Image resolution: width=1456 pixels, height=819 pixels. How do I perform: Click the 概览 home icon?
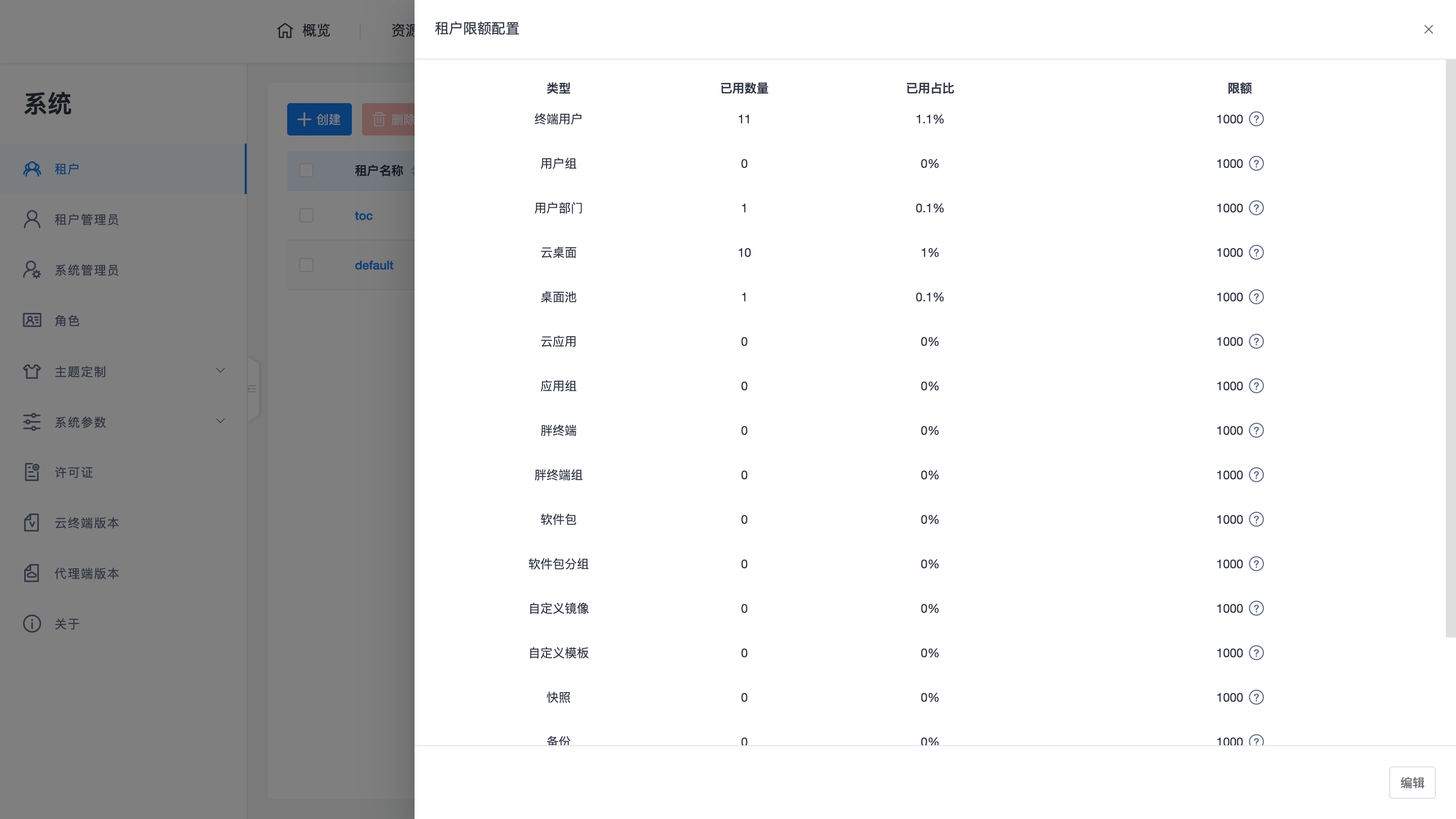[285, 30]
